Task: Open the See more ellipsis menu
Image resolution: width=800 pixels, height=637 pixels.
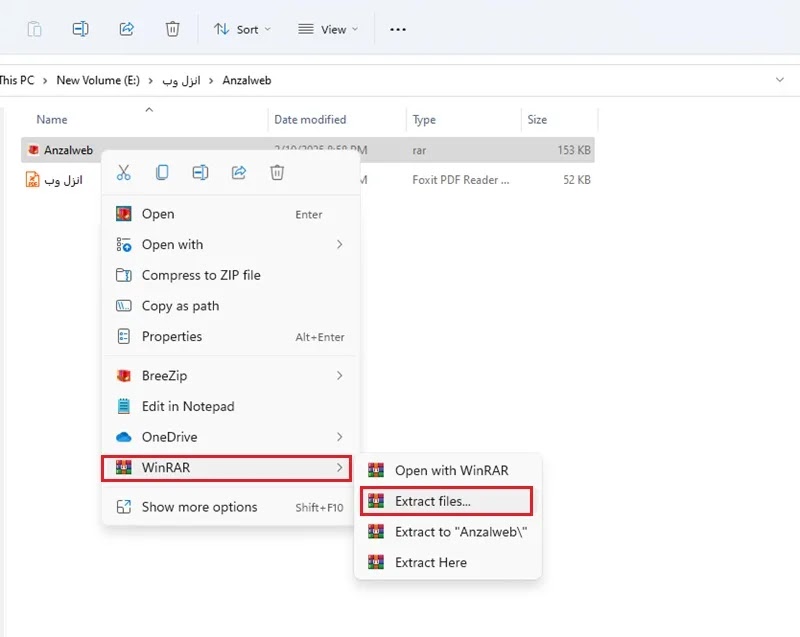Action: click(398, 30)
